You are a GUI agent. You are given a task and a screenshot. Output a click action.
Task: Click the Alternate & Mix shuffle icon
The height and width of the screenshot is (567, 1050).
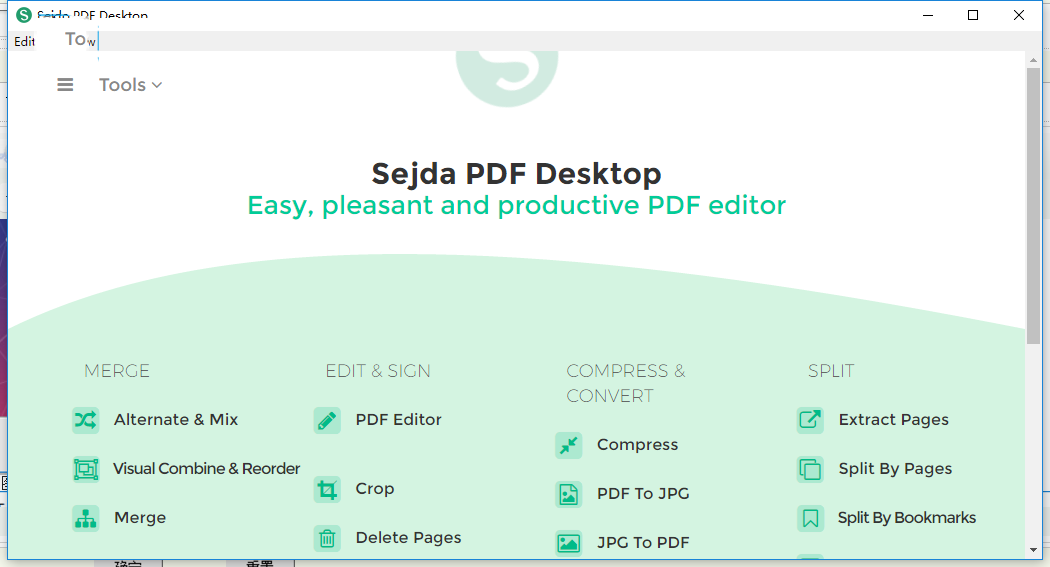86,420
